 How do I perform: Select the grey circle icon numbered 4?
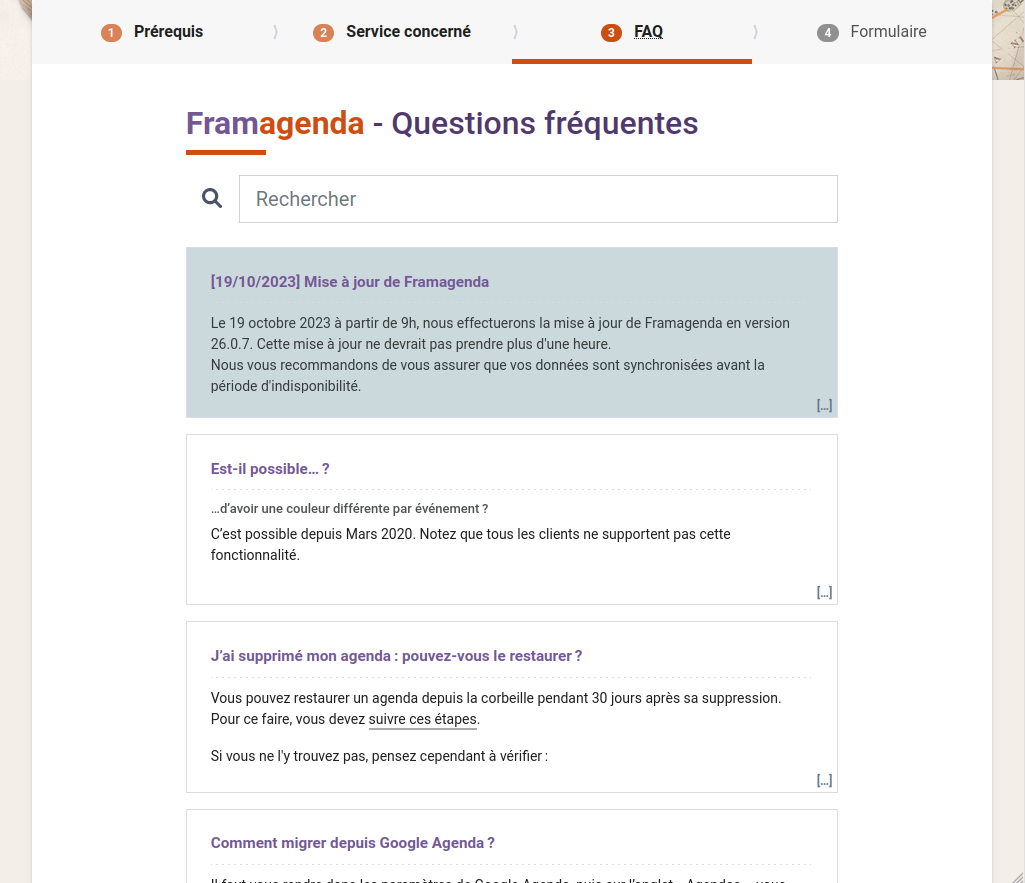827,32
